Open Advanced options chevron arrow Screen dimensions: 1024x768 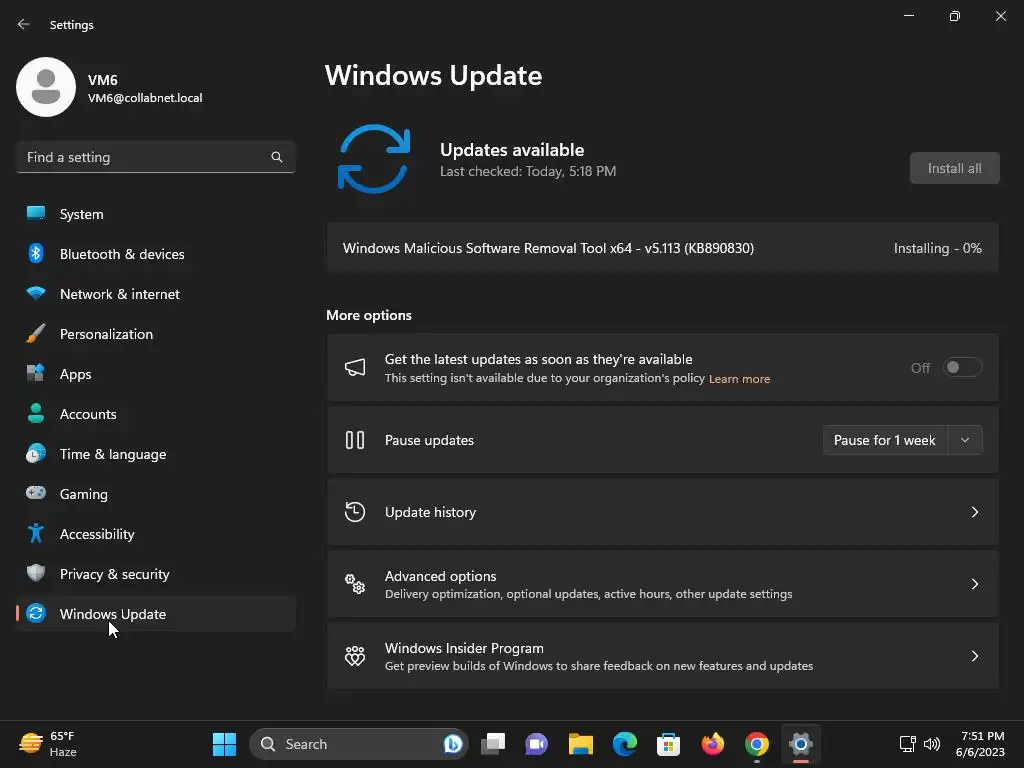974,584
